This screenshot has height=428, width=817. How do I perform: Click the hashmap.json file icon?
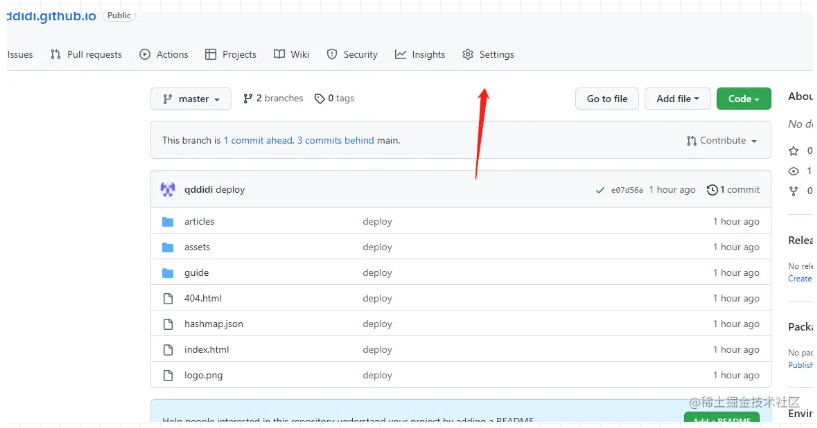point(168,324)
